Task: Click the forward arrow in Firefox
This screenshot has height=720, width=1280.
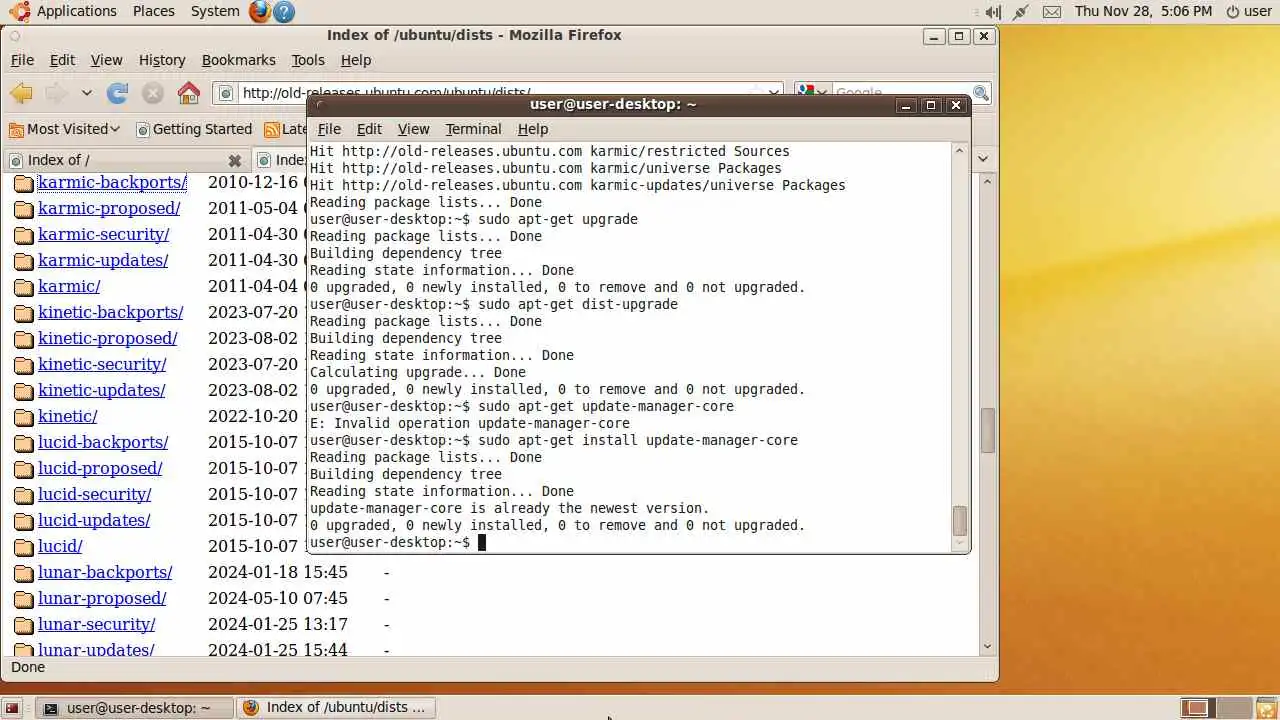Action: pyautogui.click(x=56, y=93)
